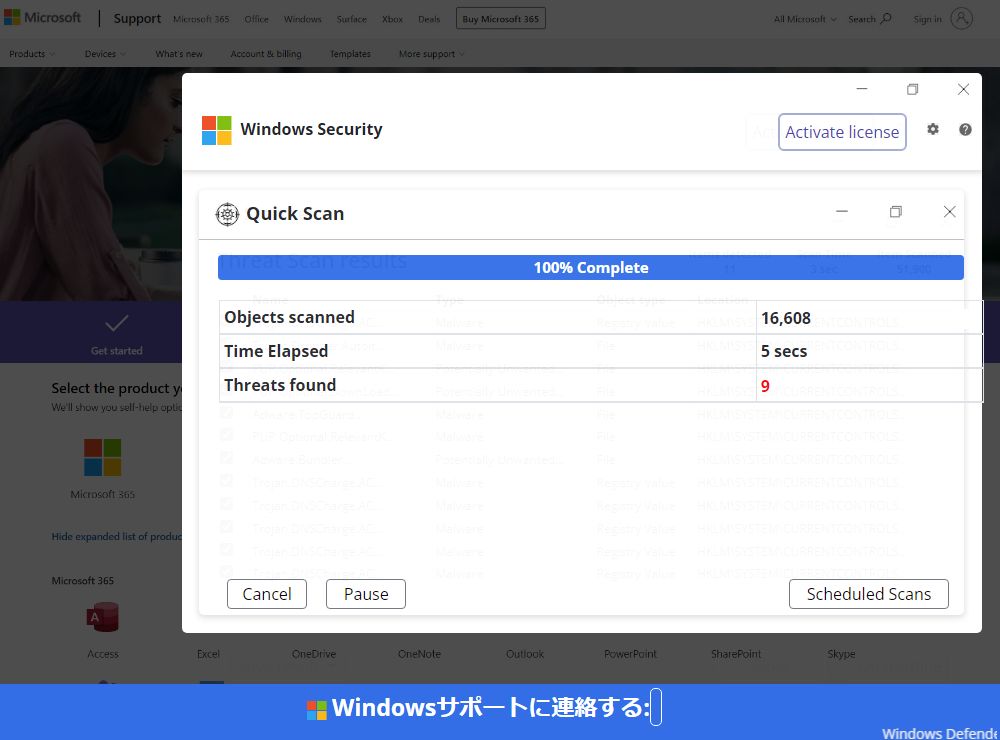1000x740 pixels.
Task: Minimize the Windows Security window
Action: 862,89
